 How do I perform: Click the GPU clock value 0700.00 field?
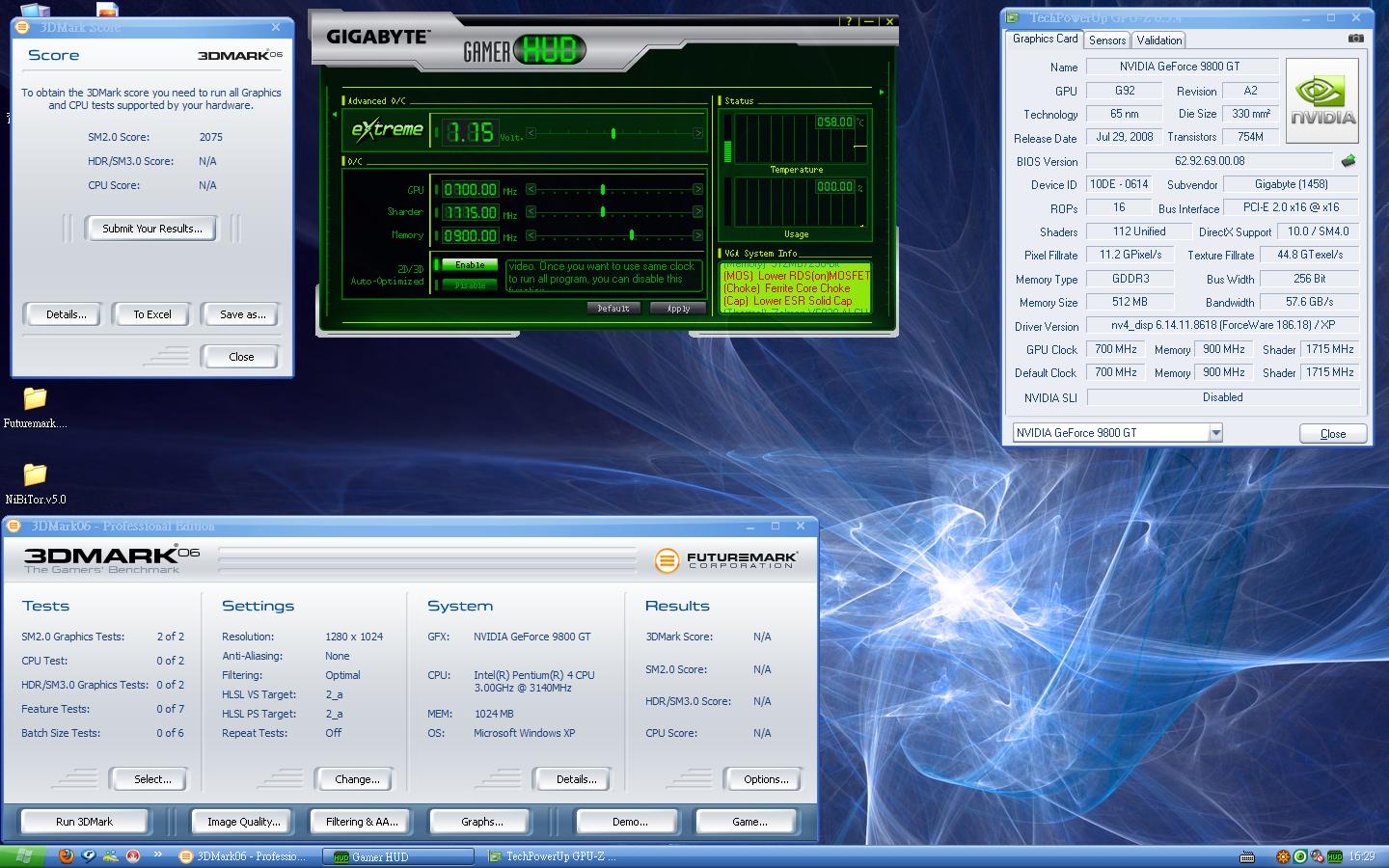pos(470,190)
